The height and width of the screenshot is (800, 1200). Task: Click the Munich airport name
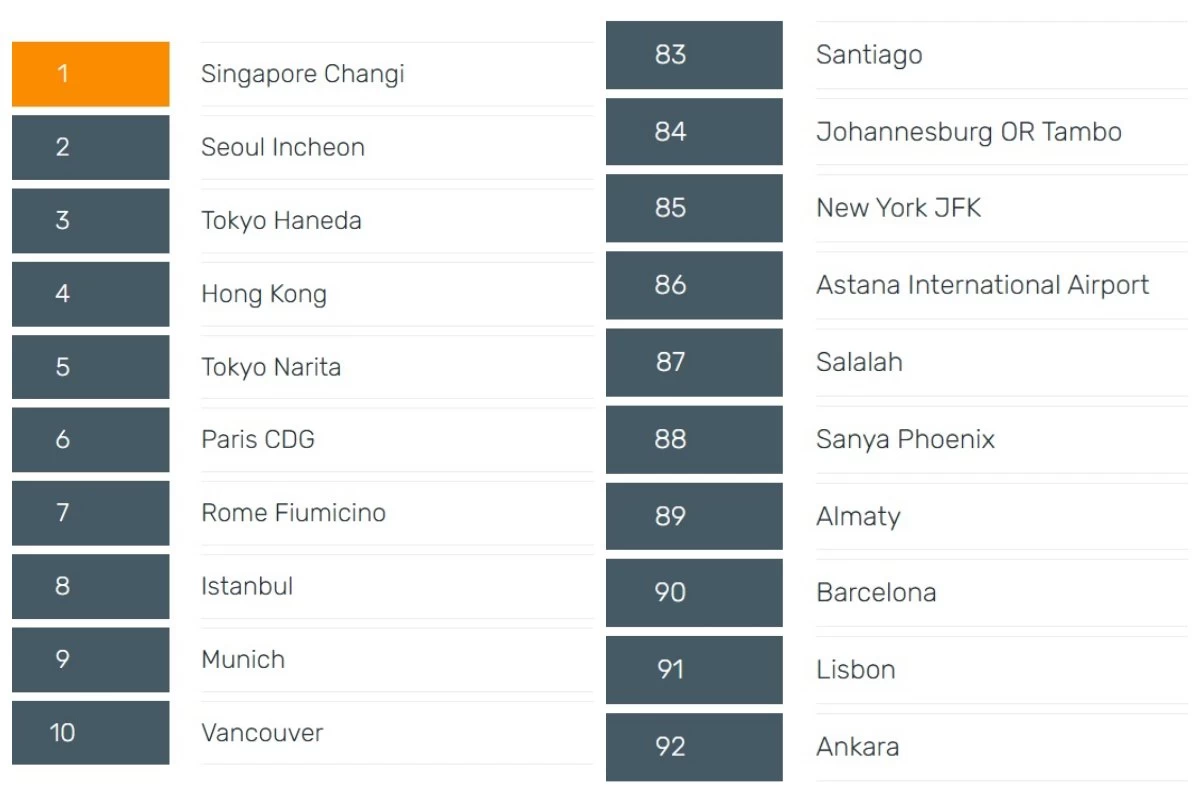pyautogui.click(x=243, y=660)
